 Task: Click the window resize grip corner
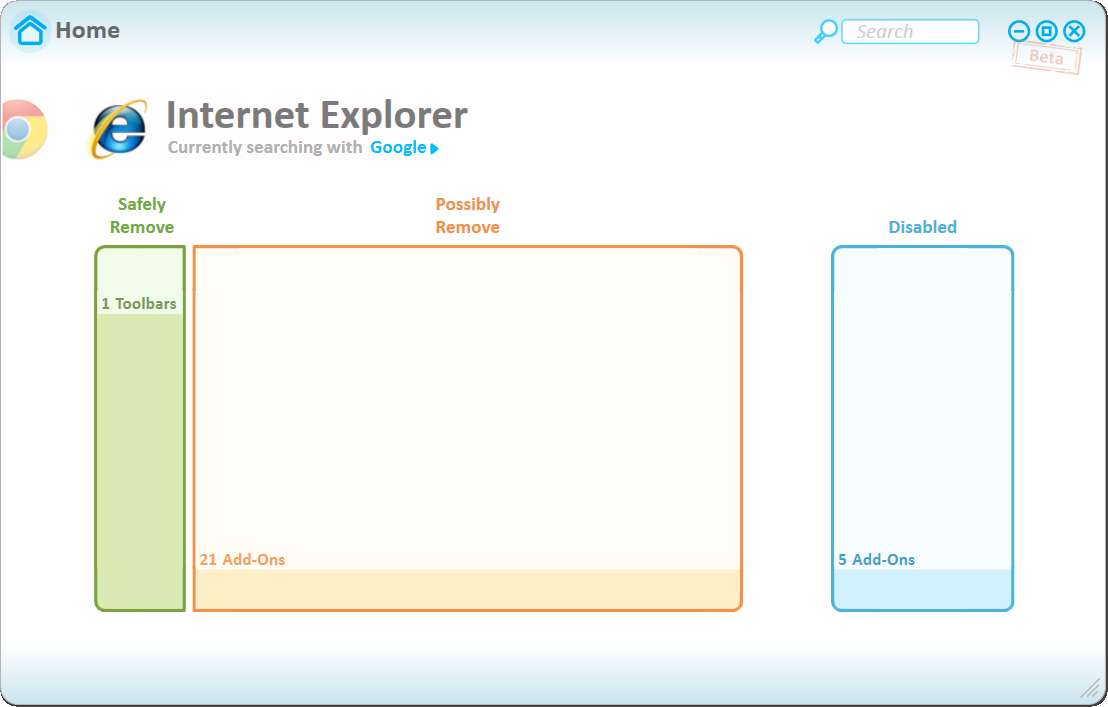pyautogui.click(x=1092, y=689)
